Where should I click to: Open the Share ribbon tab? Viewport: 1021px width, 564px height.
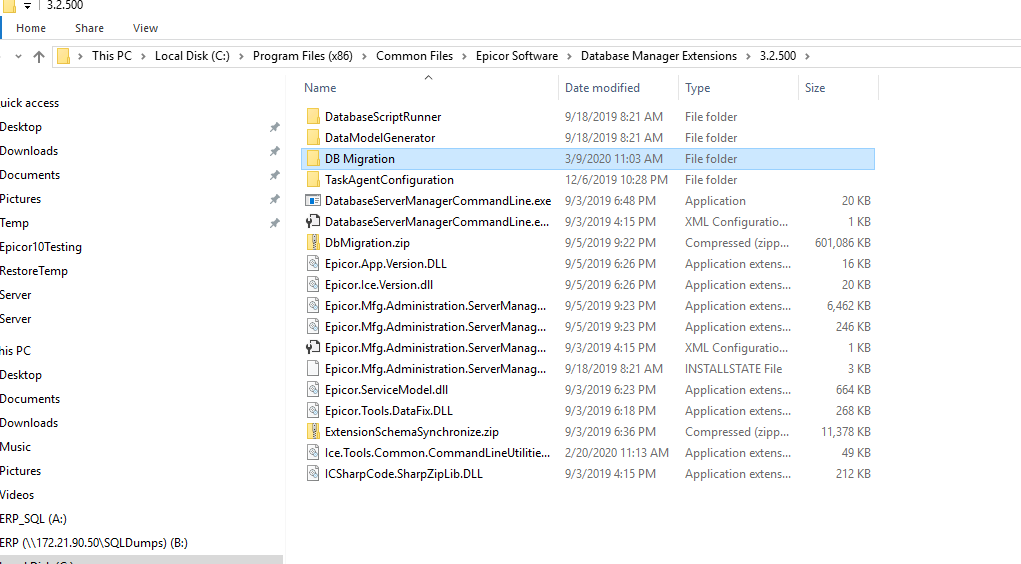coord(89,28)
